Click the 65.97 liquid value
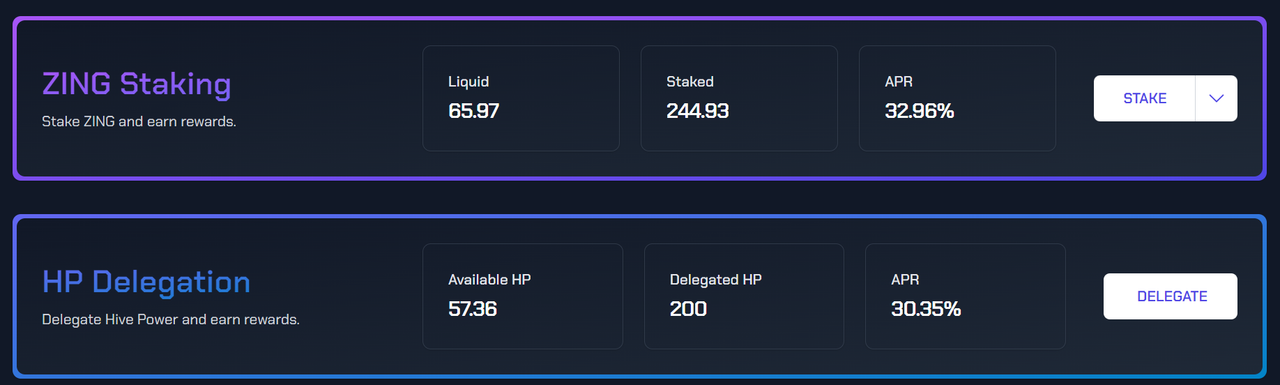1280x385 pixels. (474, 110)
